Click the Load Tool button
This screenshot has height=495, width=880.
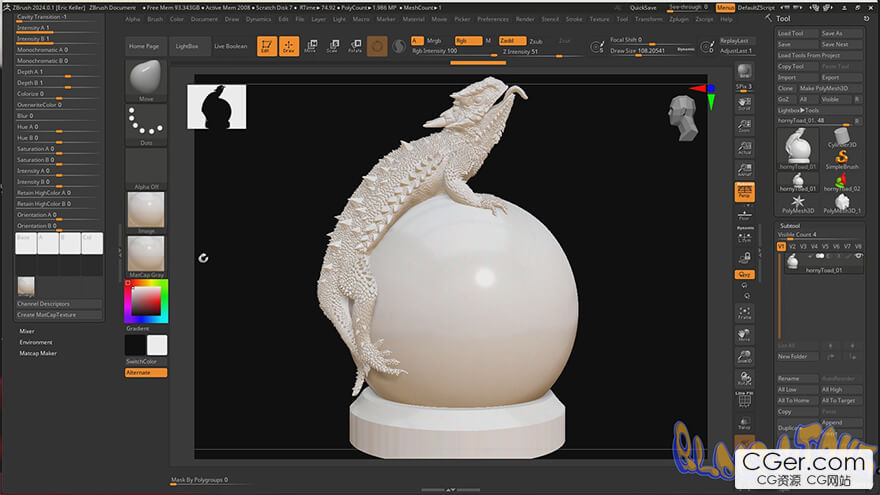click(797, 33)
